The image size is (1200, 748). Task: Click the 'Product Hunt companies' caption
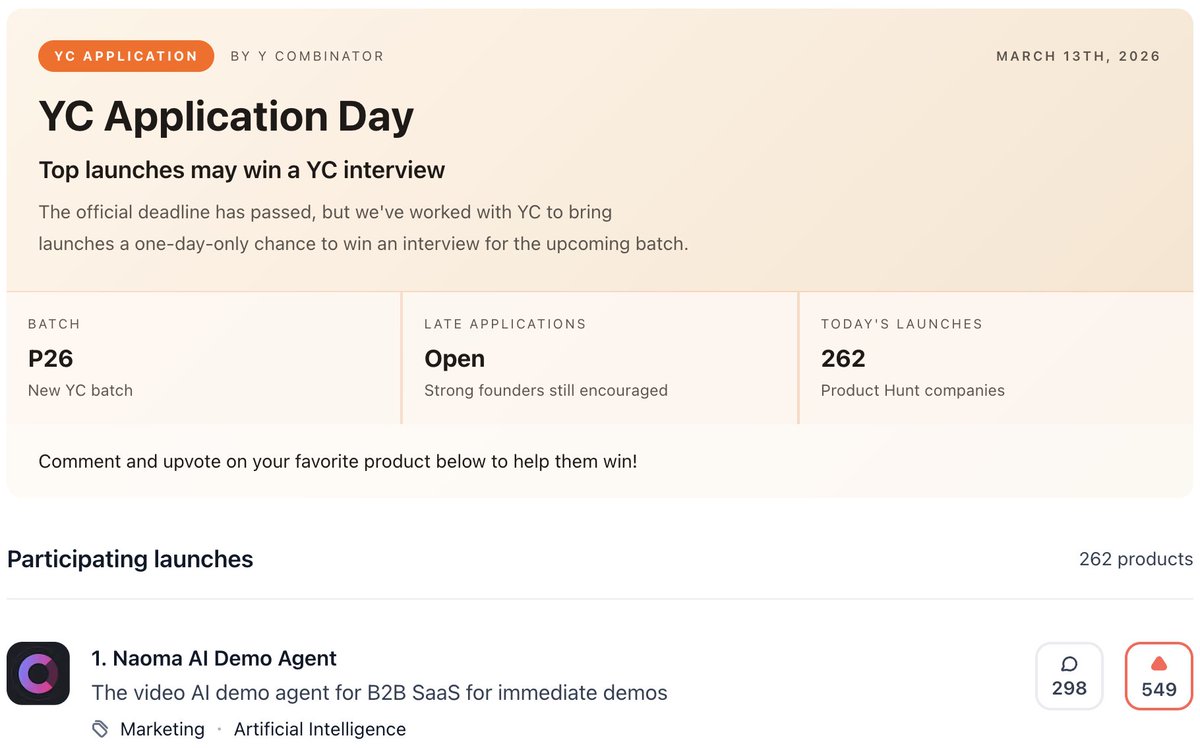pyautogui.click(x=913, y=390)
